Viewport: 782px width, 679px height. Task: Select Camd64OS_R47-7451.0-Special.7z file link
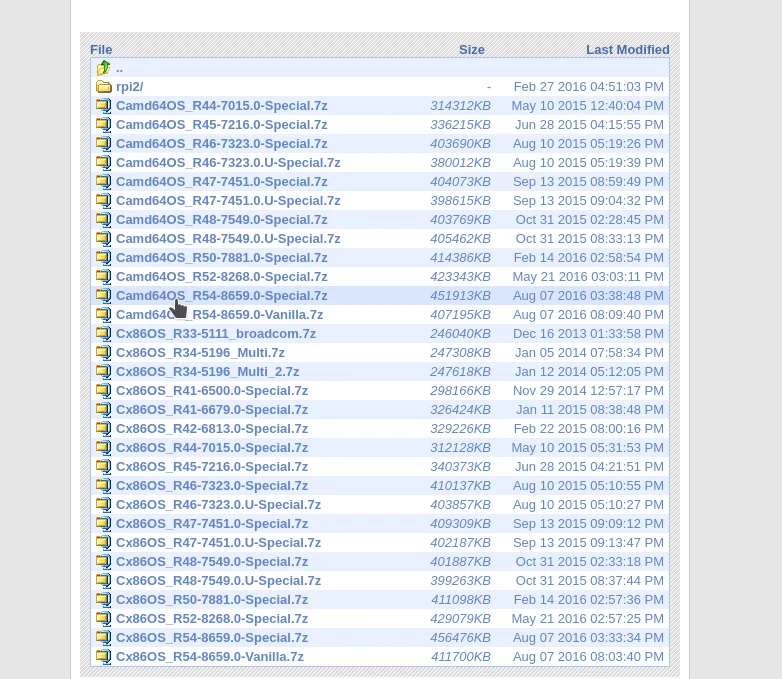[x=221, y=182]
